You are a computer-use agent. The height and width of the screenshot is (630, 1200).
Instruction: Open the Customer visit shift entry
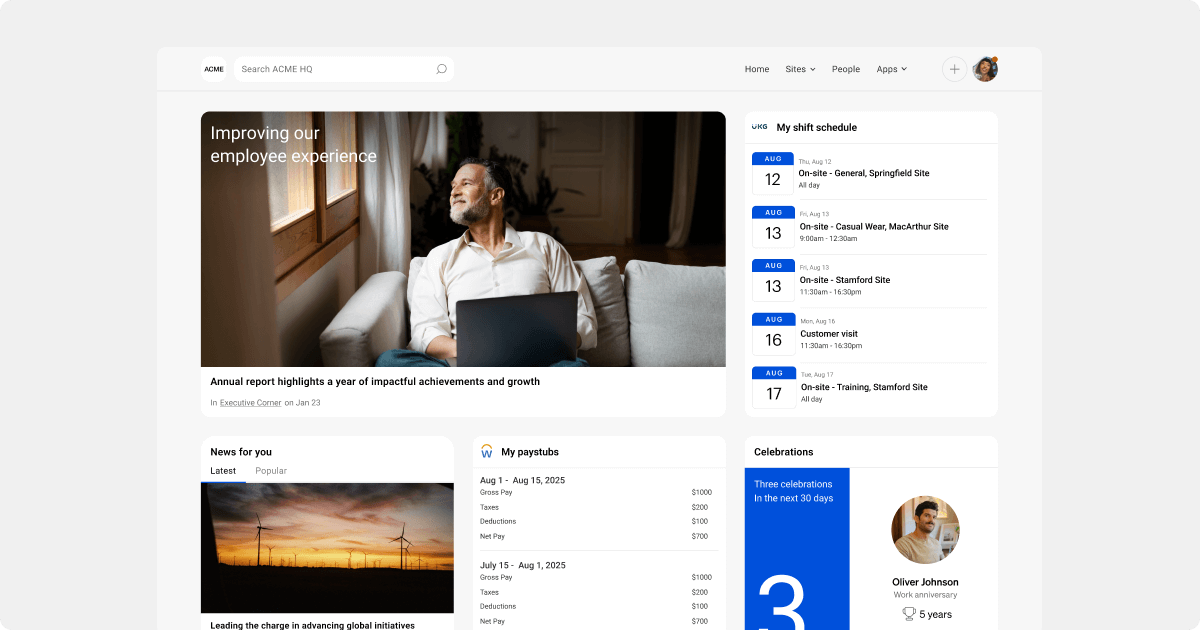(x=829, y=334)
